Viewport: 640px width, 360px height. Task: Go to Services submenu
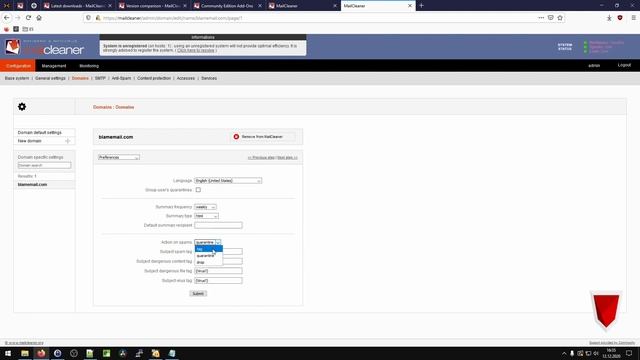tap(209, 78)
